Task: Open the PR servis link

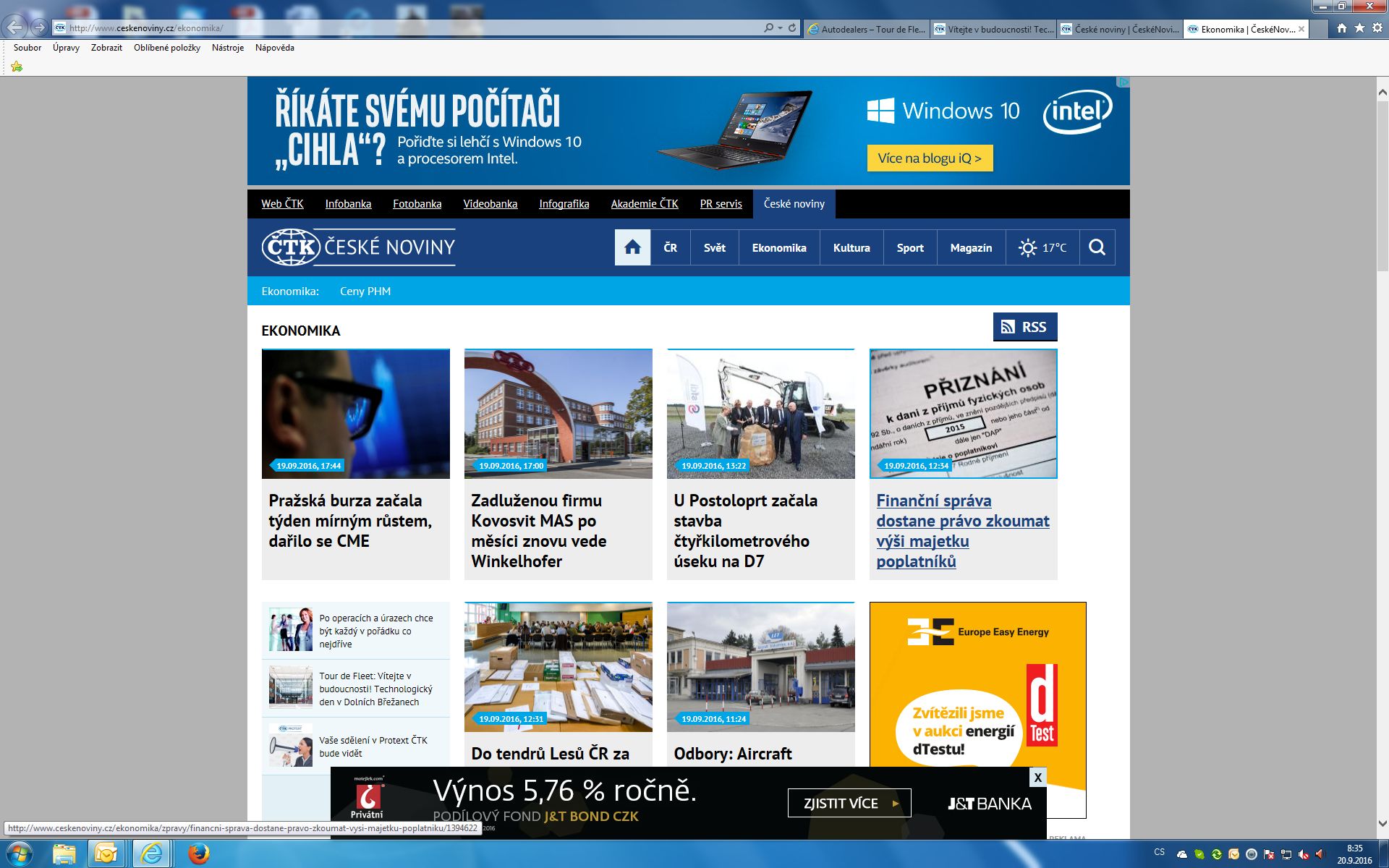Action: click(721, 204)
